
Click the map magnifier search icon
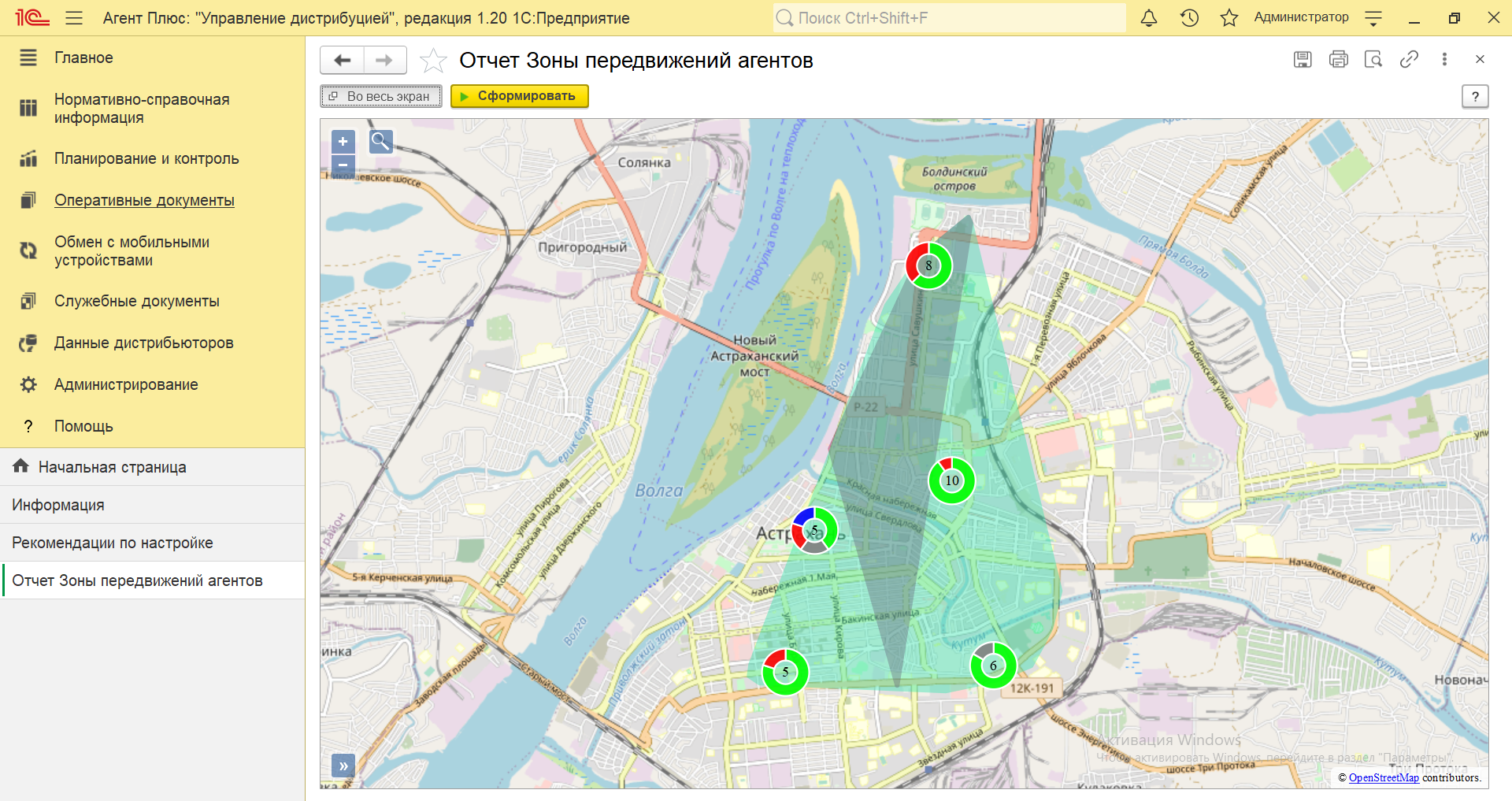[380, 142]
